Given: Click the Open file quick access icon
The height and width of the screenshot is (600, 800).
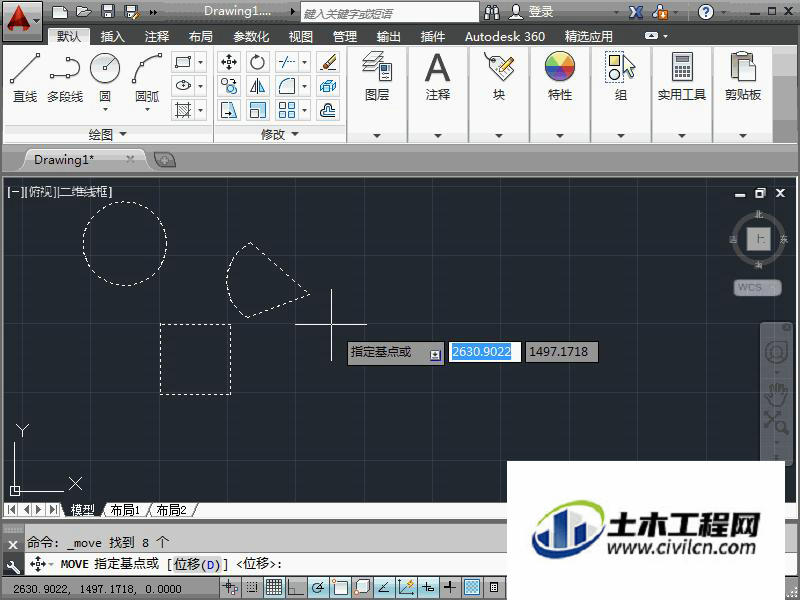Looking at the screenshot, I should [x=84, y=11].
